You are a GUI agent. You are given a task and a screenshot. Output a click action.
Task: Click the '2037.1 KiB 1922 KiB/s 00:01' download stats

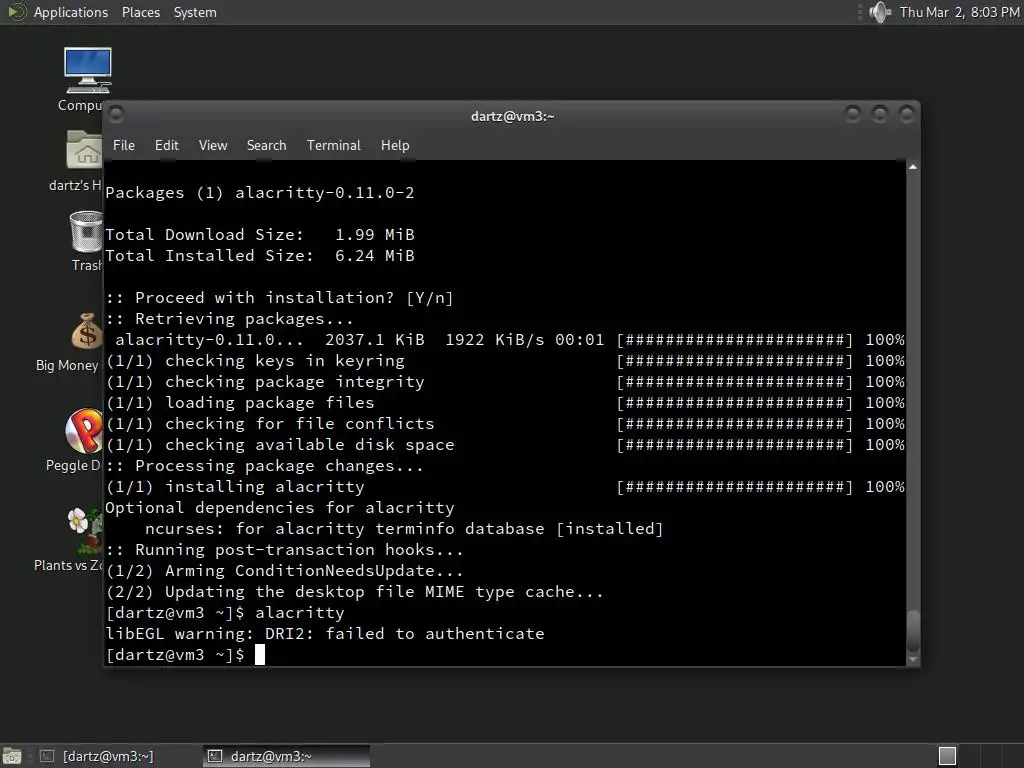[464, 340]
